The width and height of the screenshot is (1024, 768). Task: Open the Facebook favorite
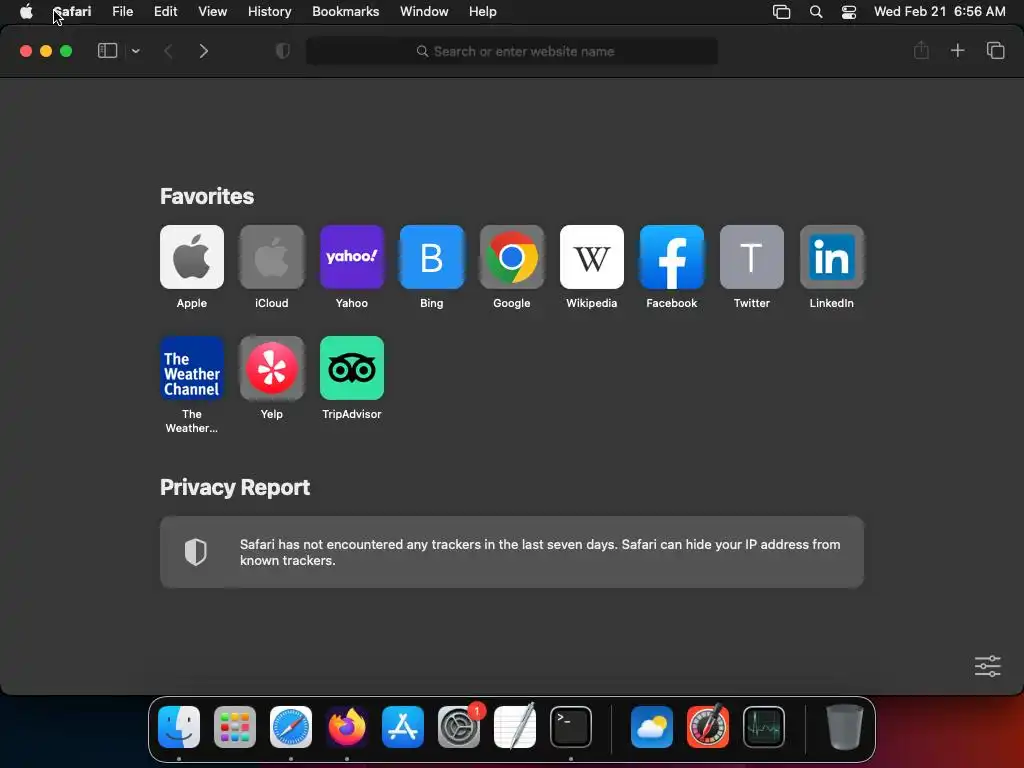click(671, 257)
